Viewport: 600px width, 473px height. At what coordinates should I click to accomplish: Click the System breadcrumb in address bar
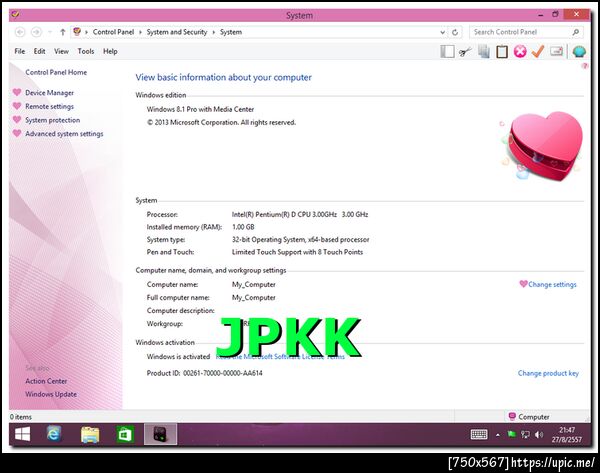231,32
